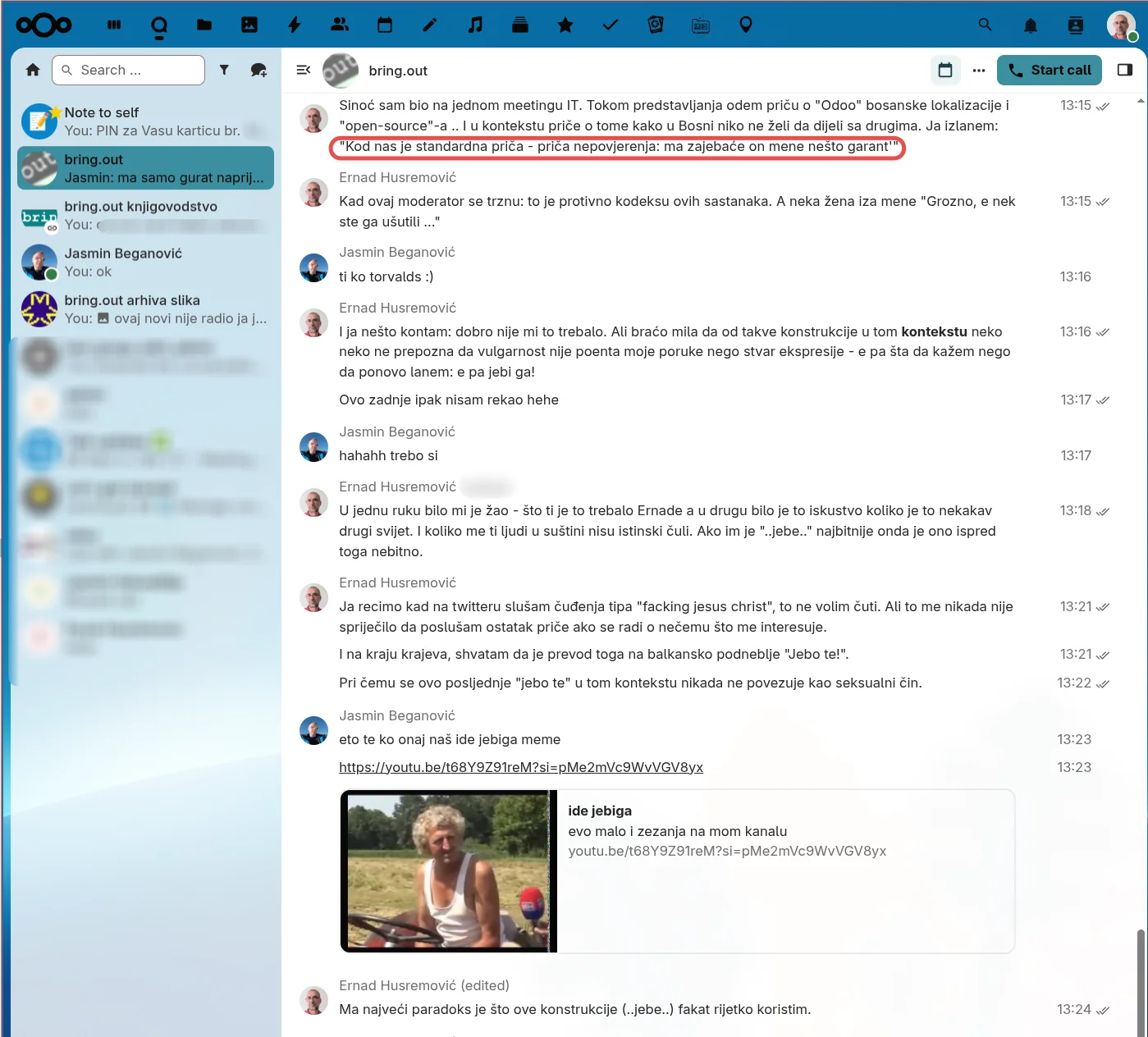Open the conversation actions menu (three dots)
The width and height of the screenshot is (1148, 1037).
979,70
